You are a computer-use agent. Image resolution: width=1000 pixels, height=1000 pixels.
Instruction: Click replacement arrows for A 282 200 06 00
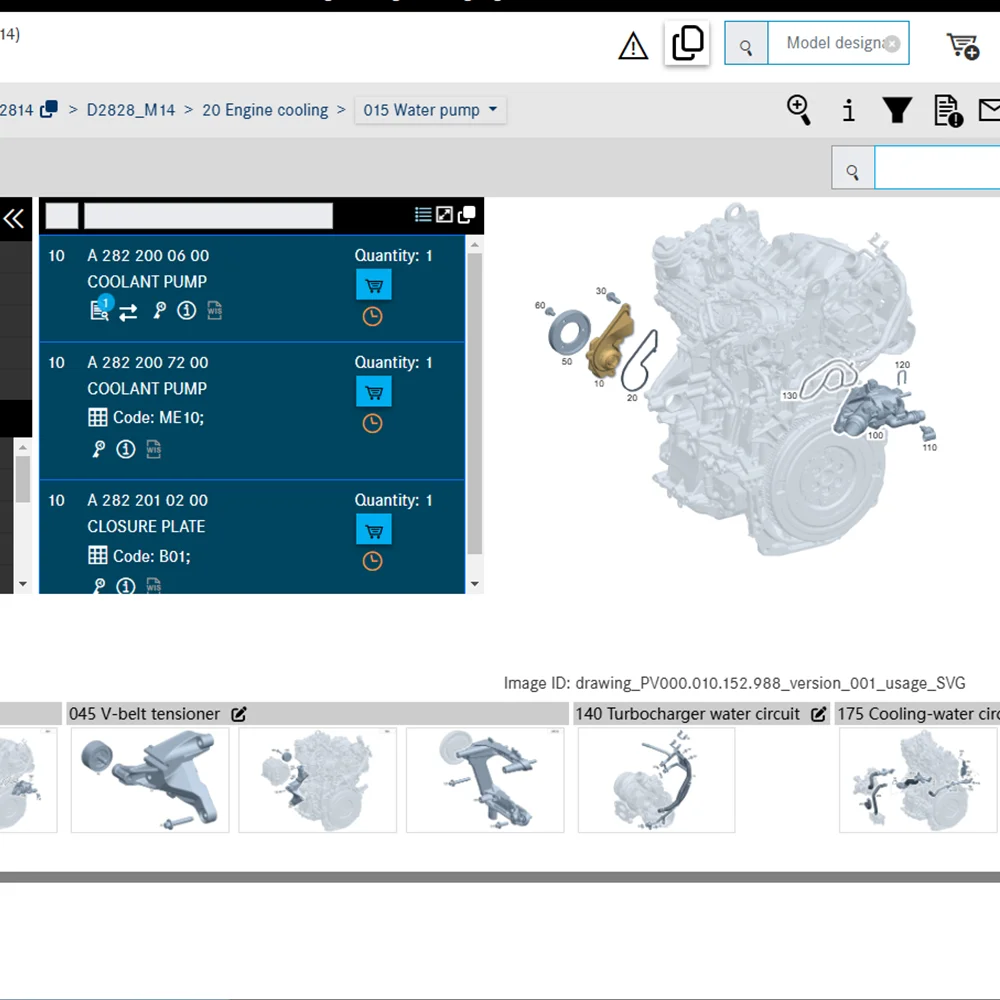point(128,312)
